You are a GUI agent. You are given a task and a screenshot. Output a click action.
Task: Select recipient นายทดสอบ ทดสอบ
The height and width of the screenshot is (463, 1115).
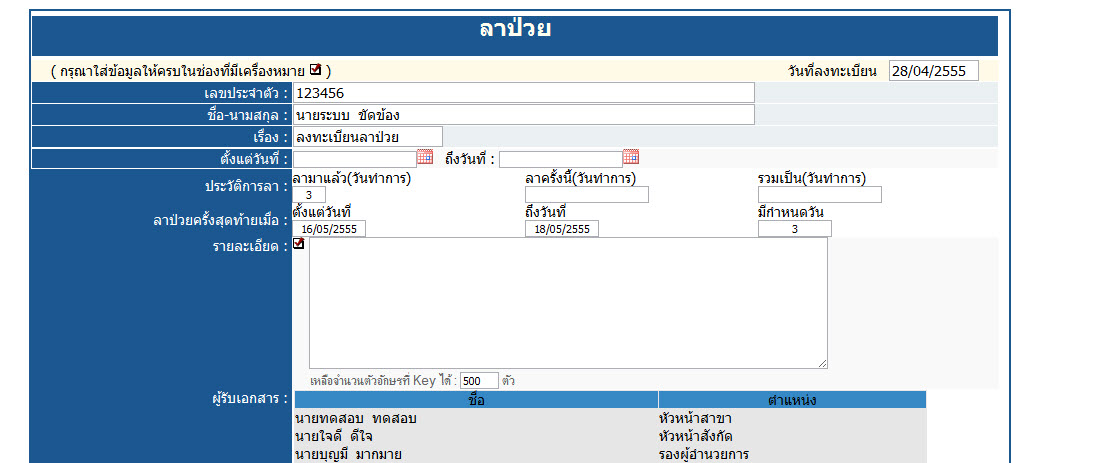pyautogui.click(x=356, y=419)
